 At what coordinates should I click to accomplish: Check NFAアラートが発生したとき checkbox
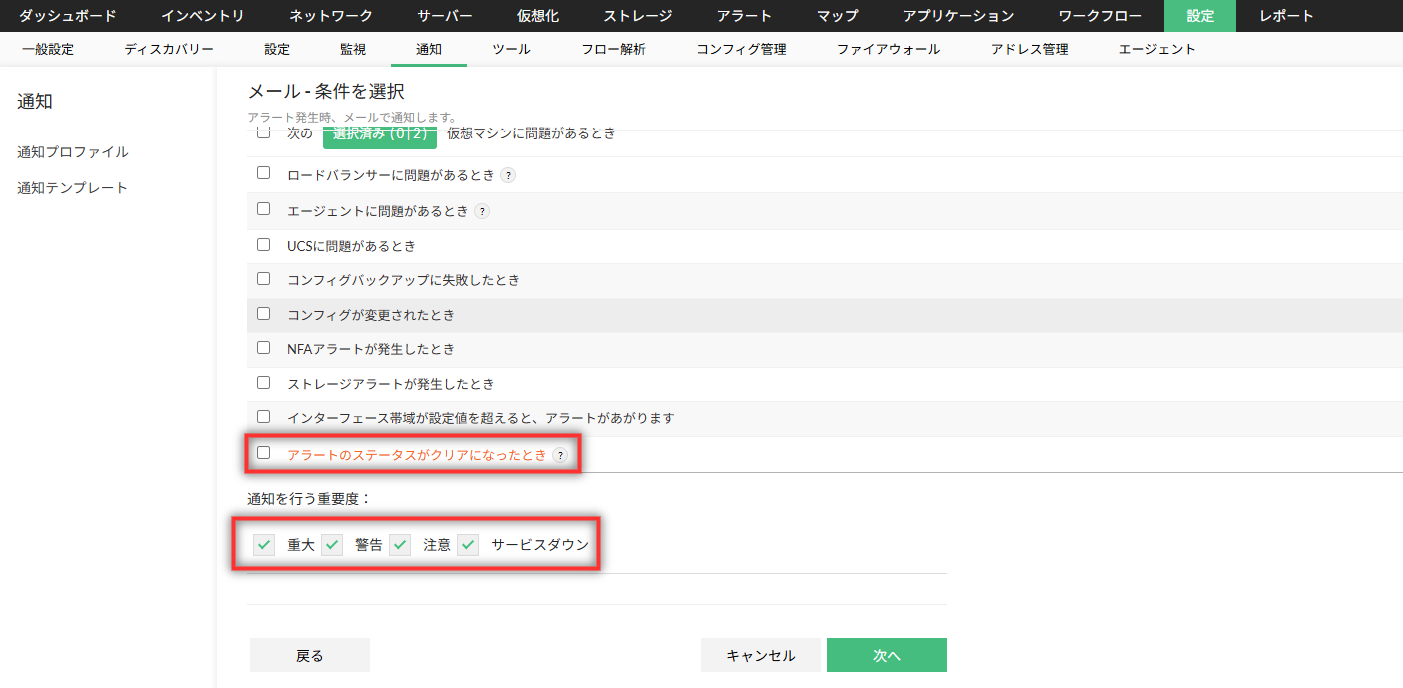pyautogui.click(x=264, y=348)
